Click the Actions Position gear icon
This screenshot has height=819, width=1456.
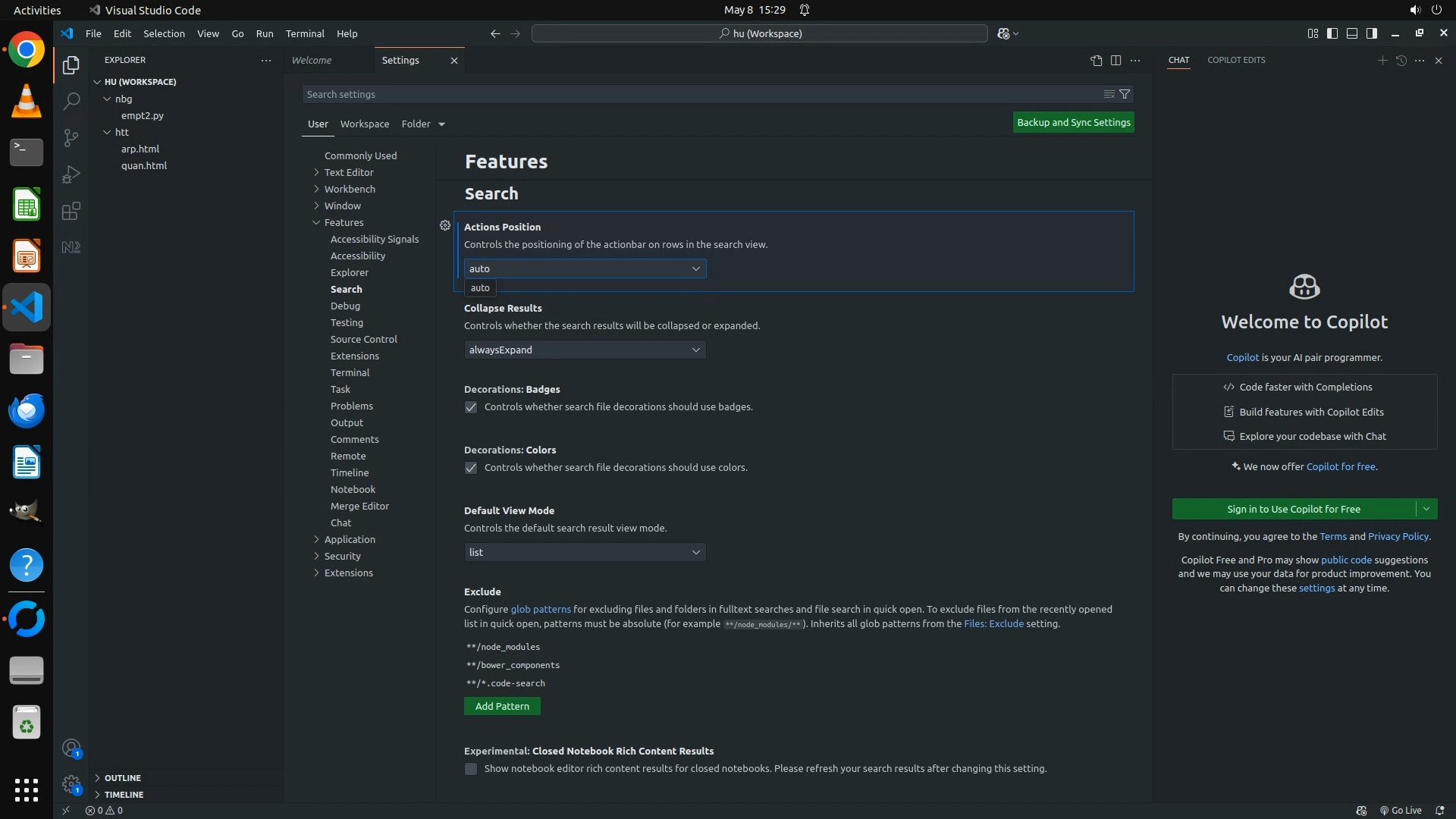pyautogui.click(x=445, y=225)
